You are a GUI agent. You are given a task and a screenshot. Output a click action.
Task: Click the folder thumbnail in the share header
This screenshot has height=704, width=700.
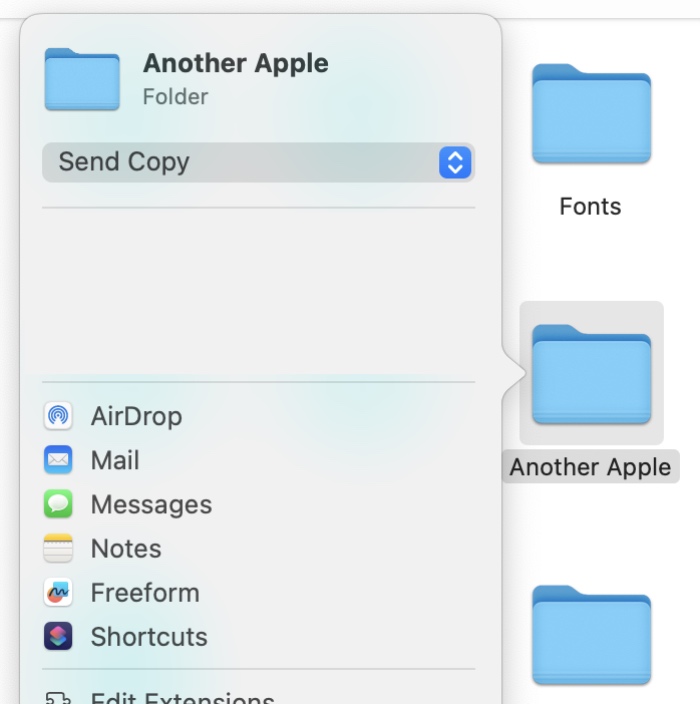pos(82,79)
